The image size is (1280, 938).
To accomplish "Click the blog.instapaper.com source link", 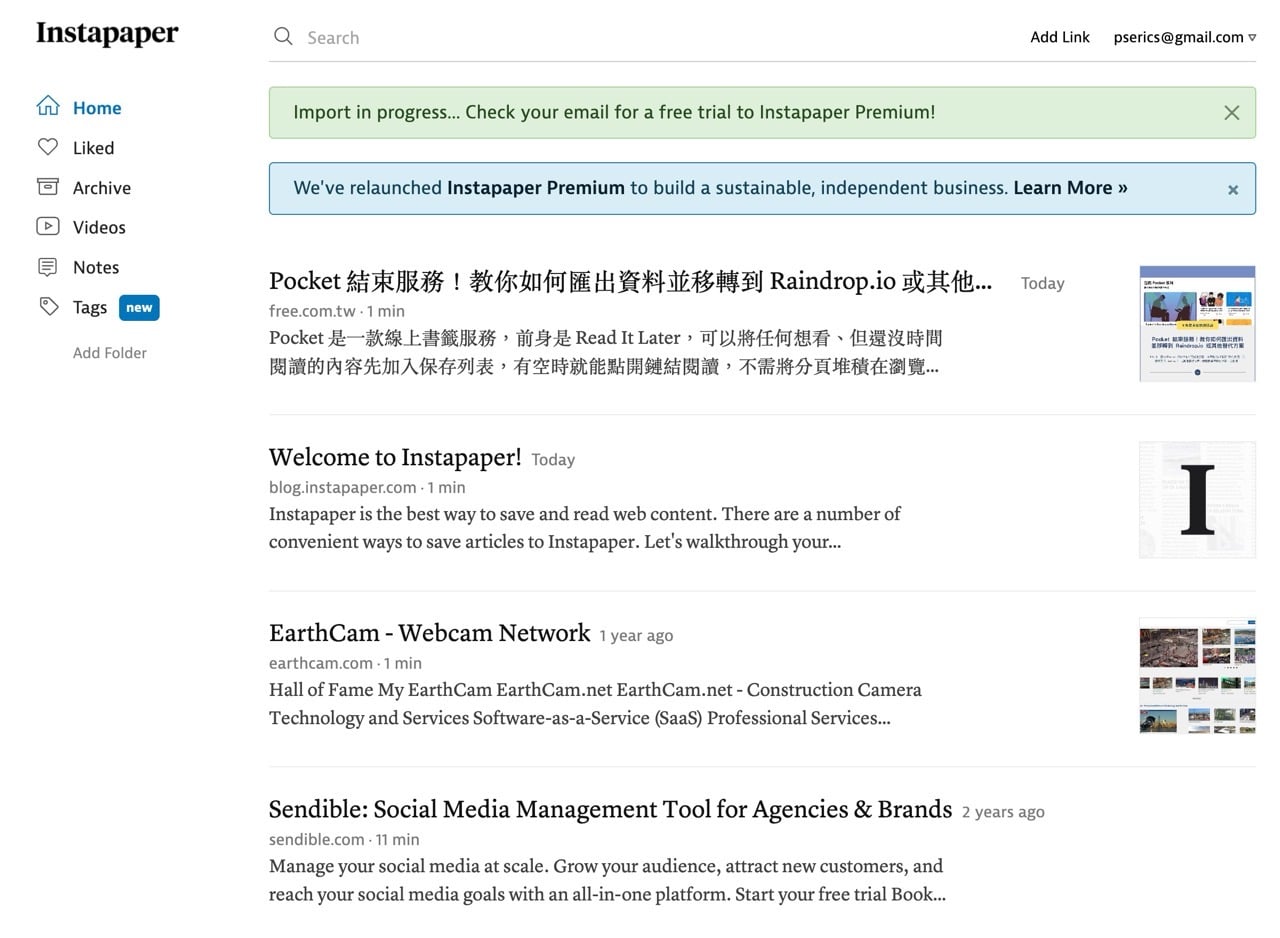I will 342,487.
